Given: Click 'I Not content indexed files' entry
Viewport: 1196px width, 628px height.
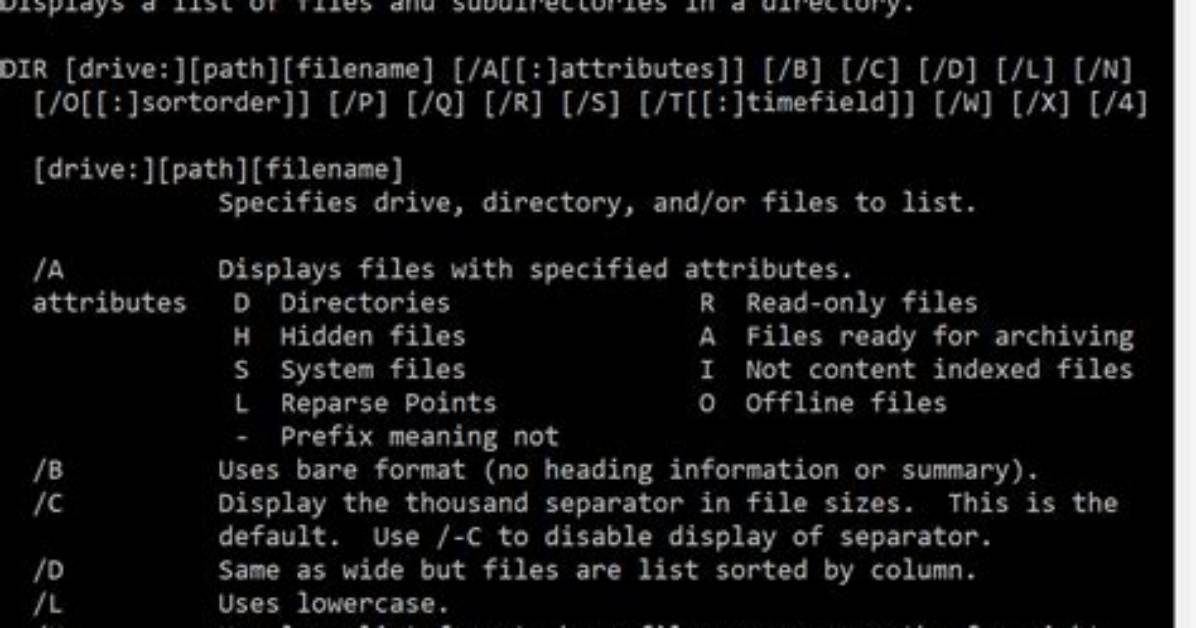Looking at the screenshot, I should (916, 370).
